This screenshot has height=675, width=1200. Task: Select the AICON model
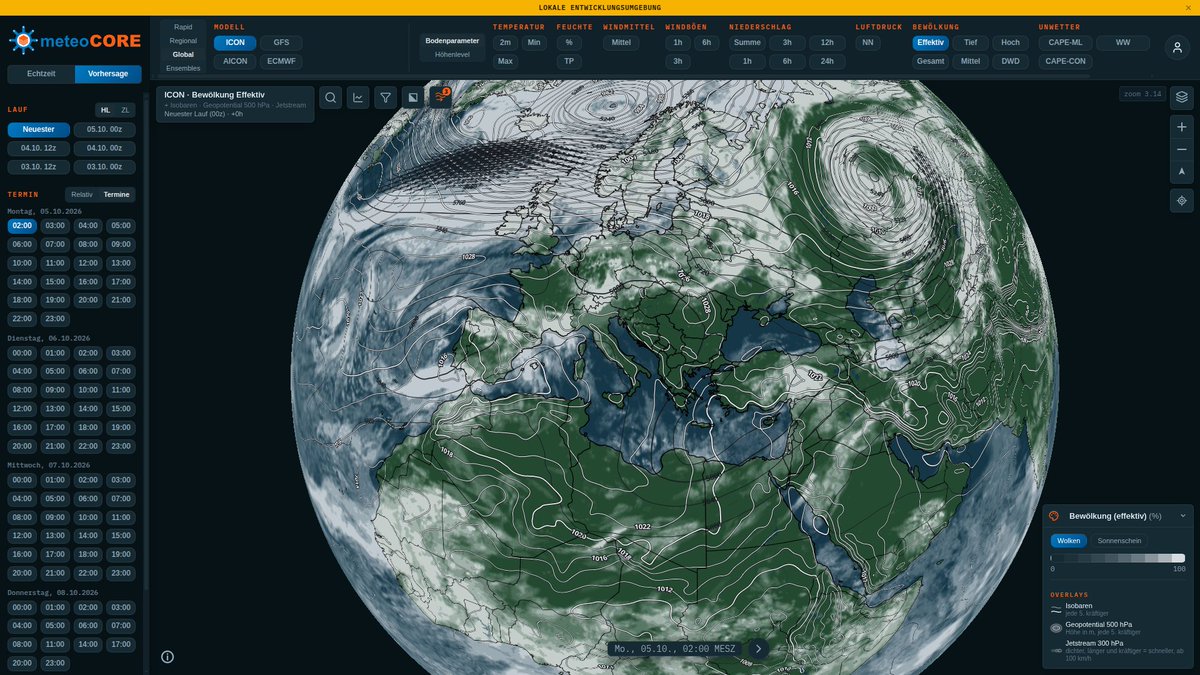[235, 61]
